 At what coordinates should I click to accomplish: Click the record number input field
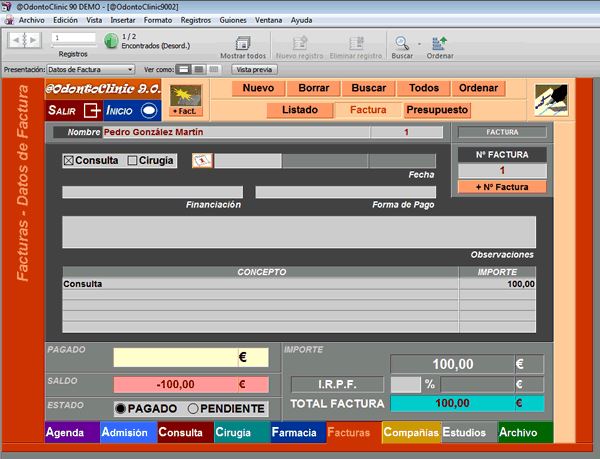(73, 37)
